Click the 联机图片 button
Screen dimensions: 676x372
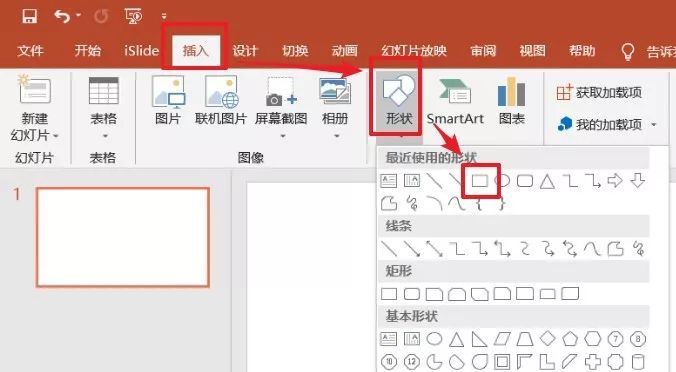[221, 100]
